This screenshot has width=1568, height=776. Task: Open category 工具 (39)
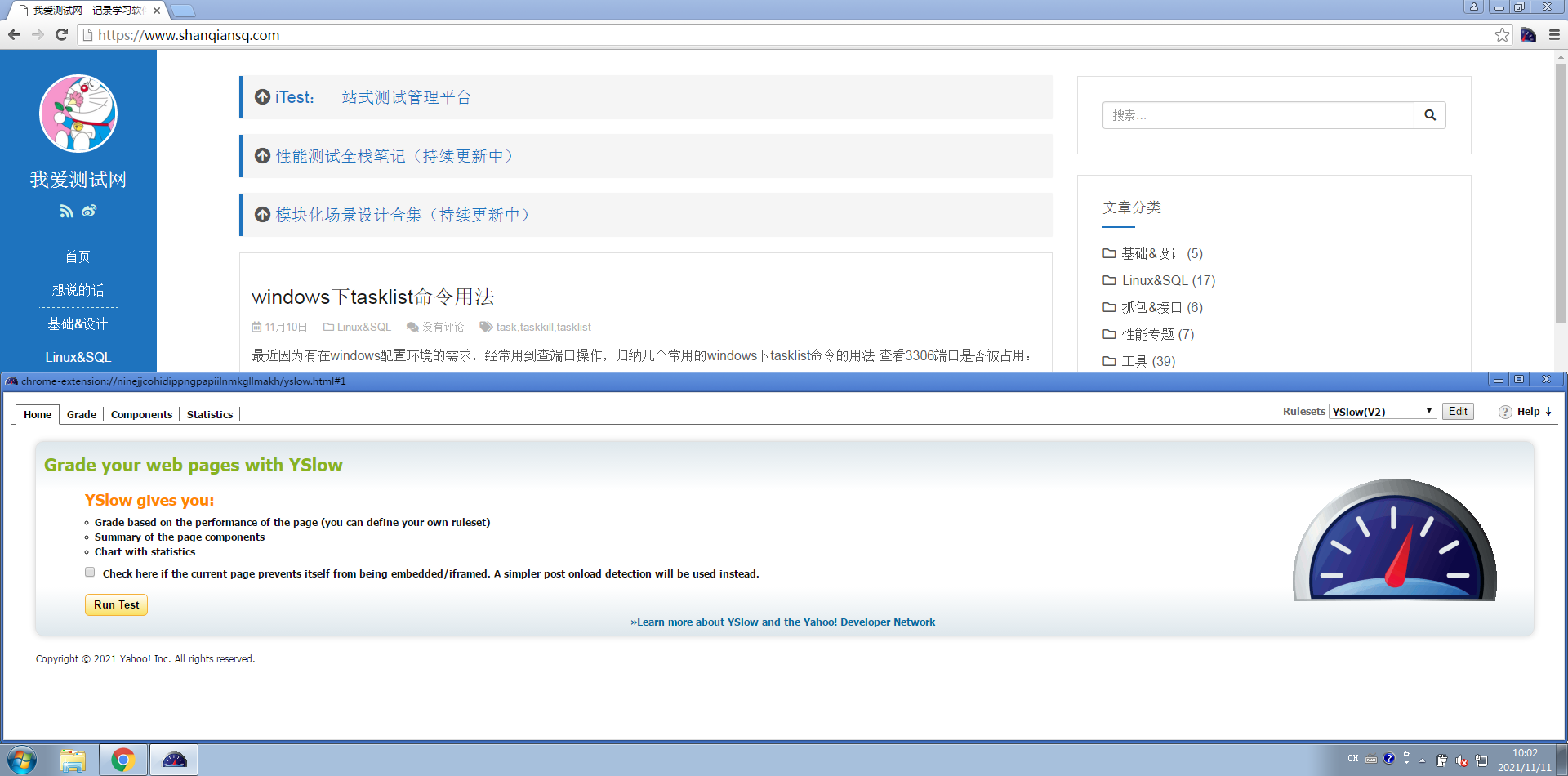(x=1148, y=361)
